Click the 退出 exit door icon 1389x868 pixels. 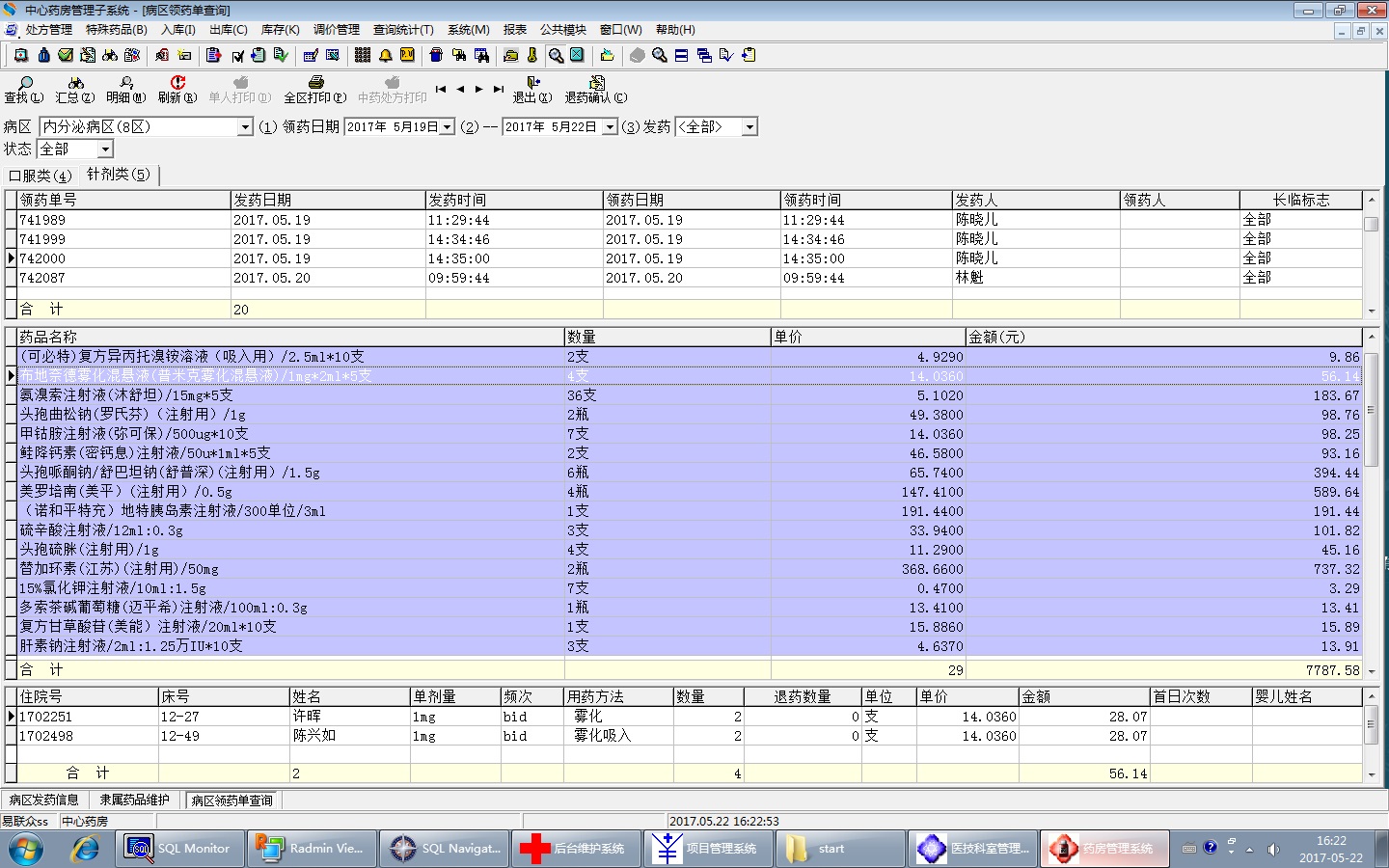coord(532,84)
